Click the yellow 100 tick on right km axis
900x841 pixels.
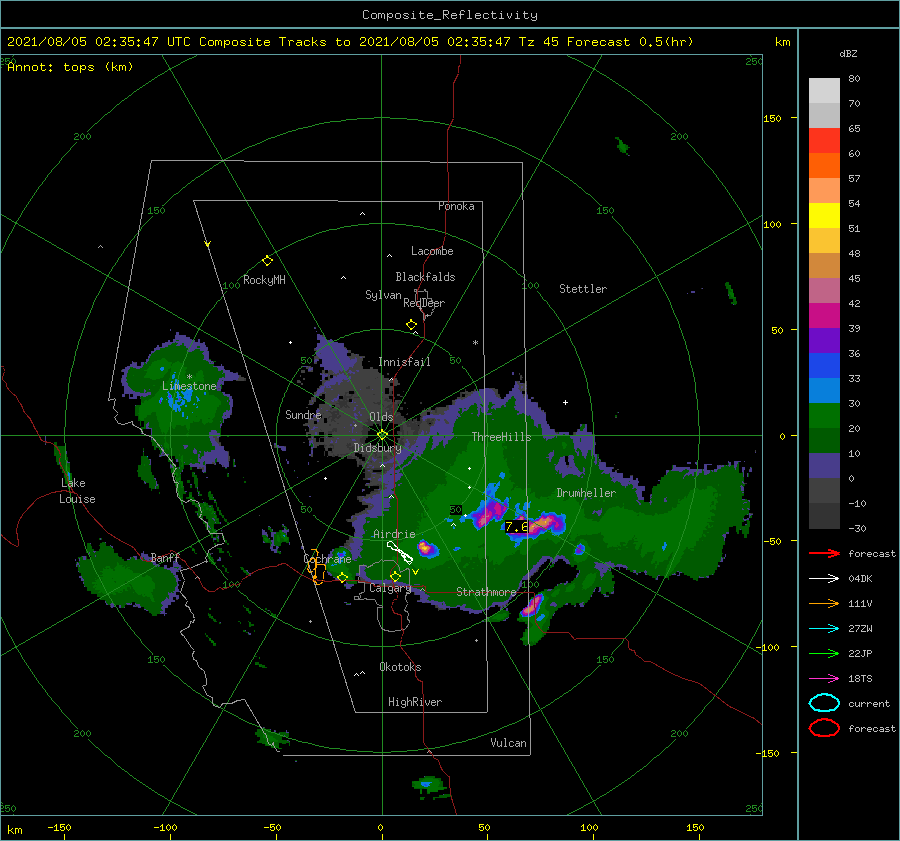pyautogui.click(x=772, y=224)
